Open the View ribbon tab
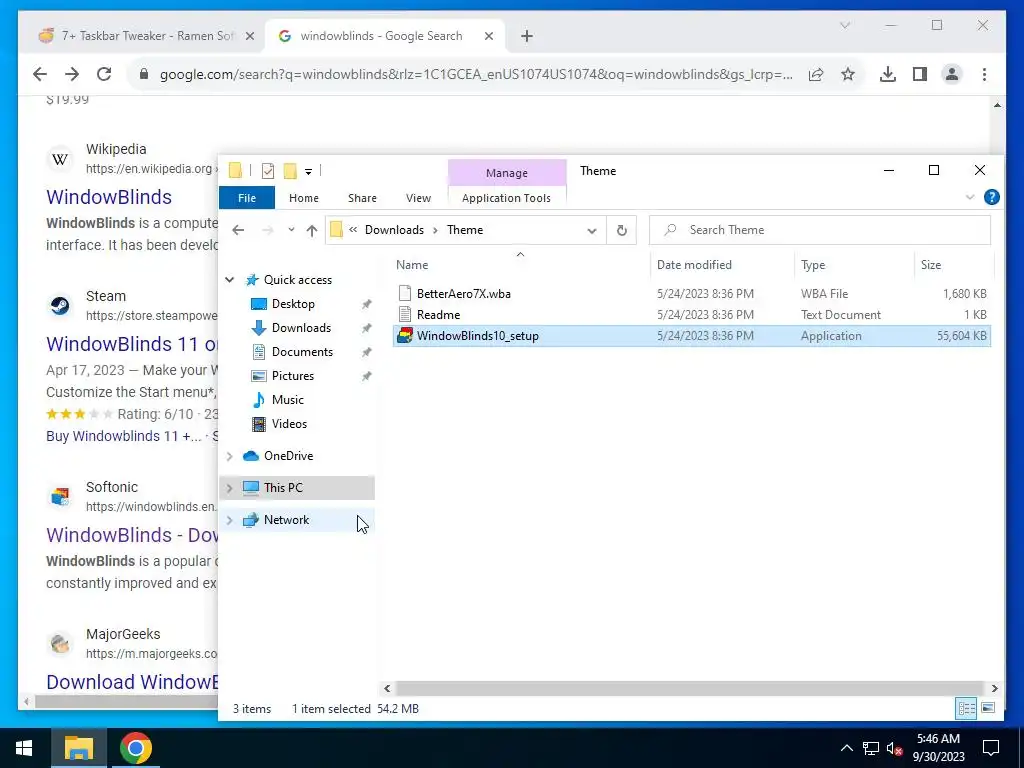The width and height of the screenshot is (1024, 768). (419, 198)
